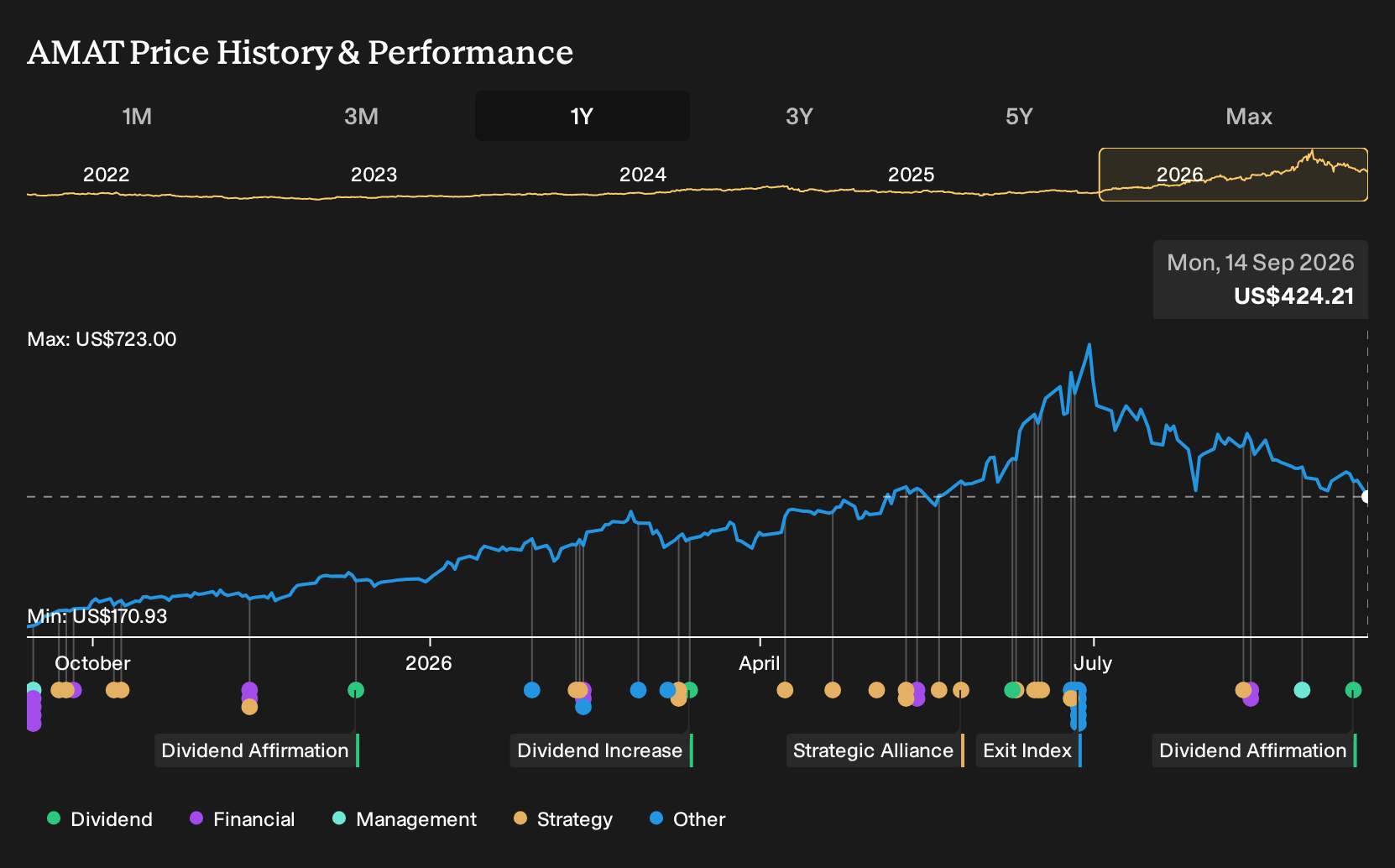The height and width of the screenshot is (868, 1395).
Task: Switch to the 3Y range tab
Action: (799, 116)
